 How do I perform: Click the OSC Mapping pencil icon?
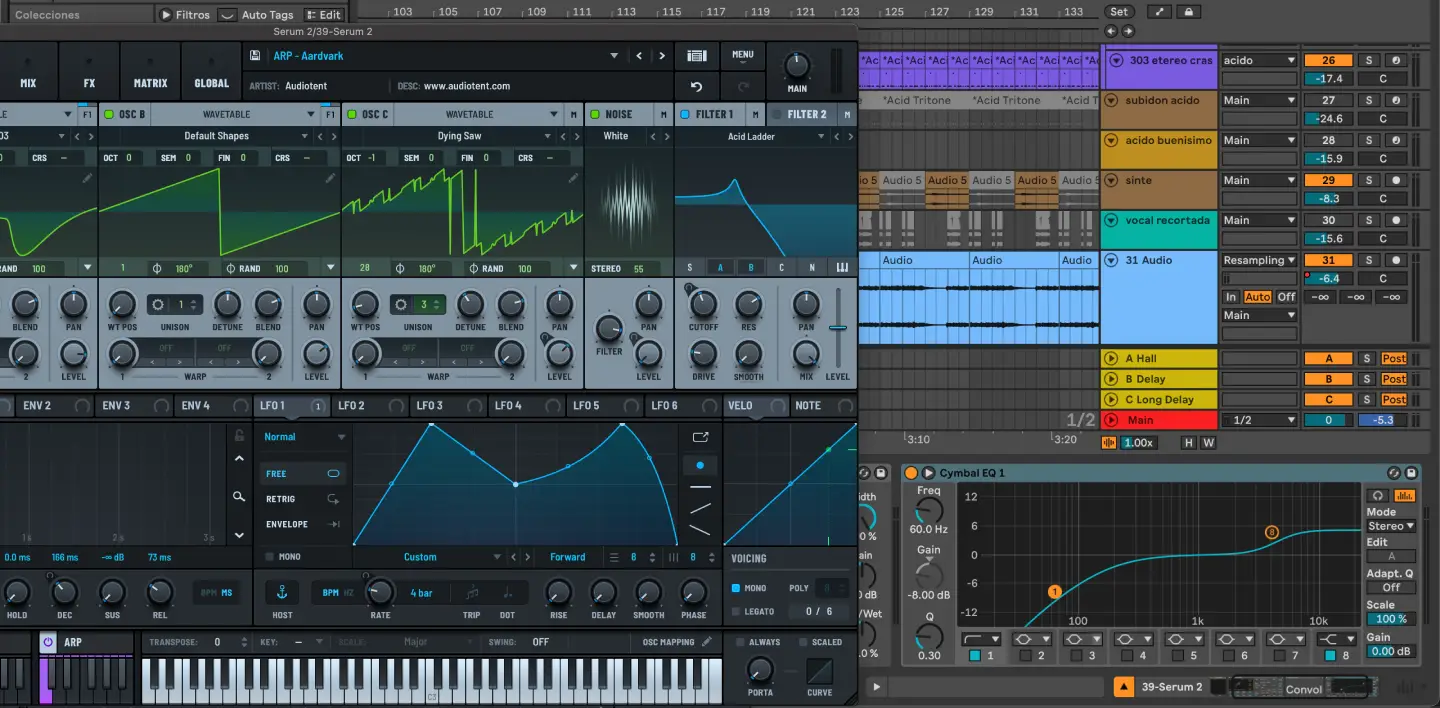tap(707, 642)
